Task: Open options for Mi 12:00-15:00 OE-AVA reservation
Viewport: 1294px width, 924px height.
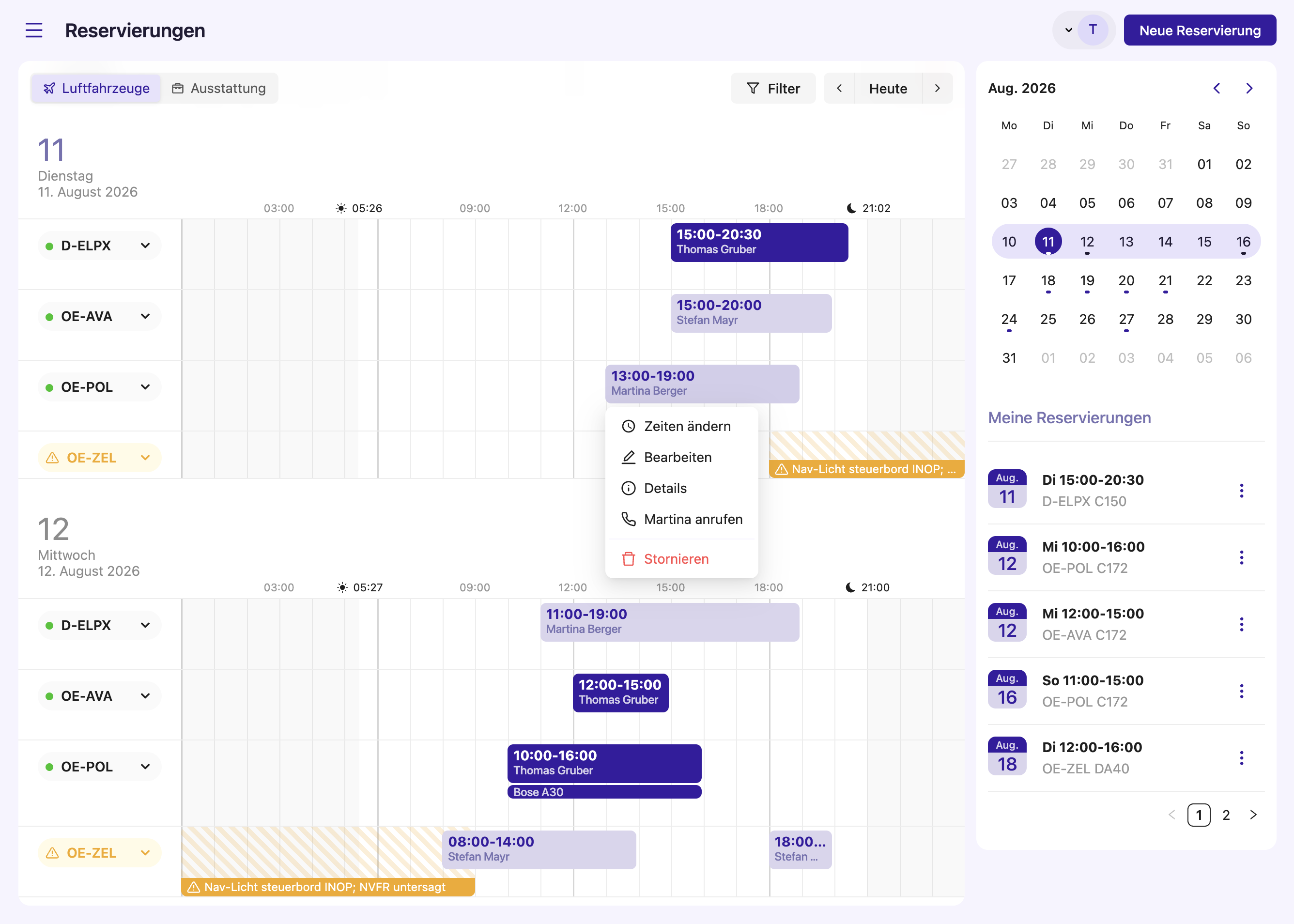Action: coord(1242,624)
